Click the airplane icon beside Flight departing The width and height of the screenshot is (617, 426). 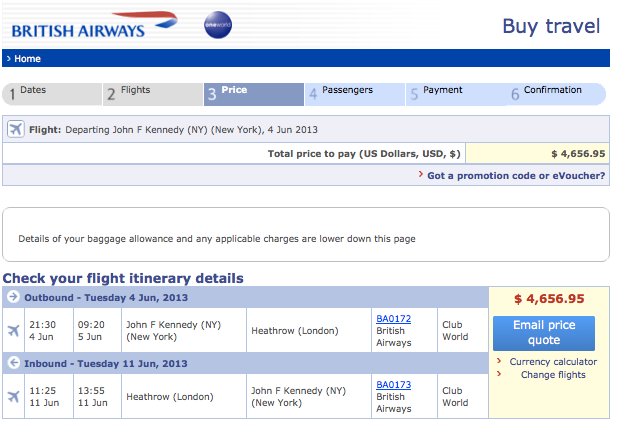pyautogui.click(x=15, y=129)
